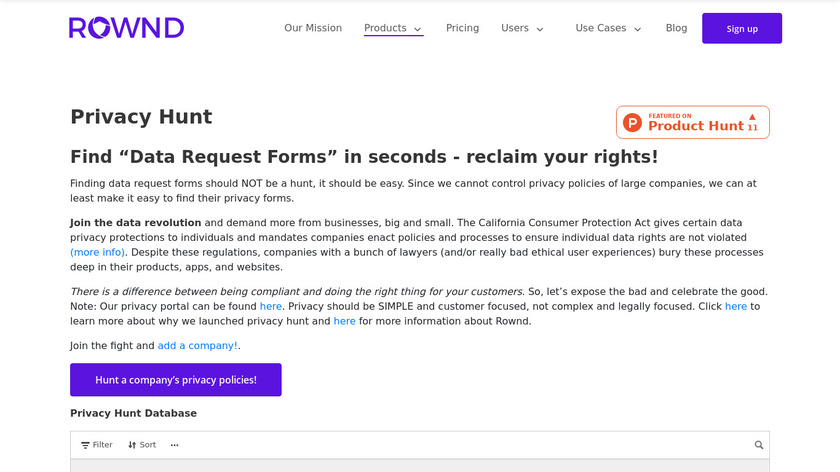Viewport: 840px width, 472px height.
Task: Open the Blog nav link
Action: 676,28
